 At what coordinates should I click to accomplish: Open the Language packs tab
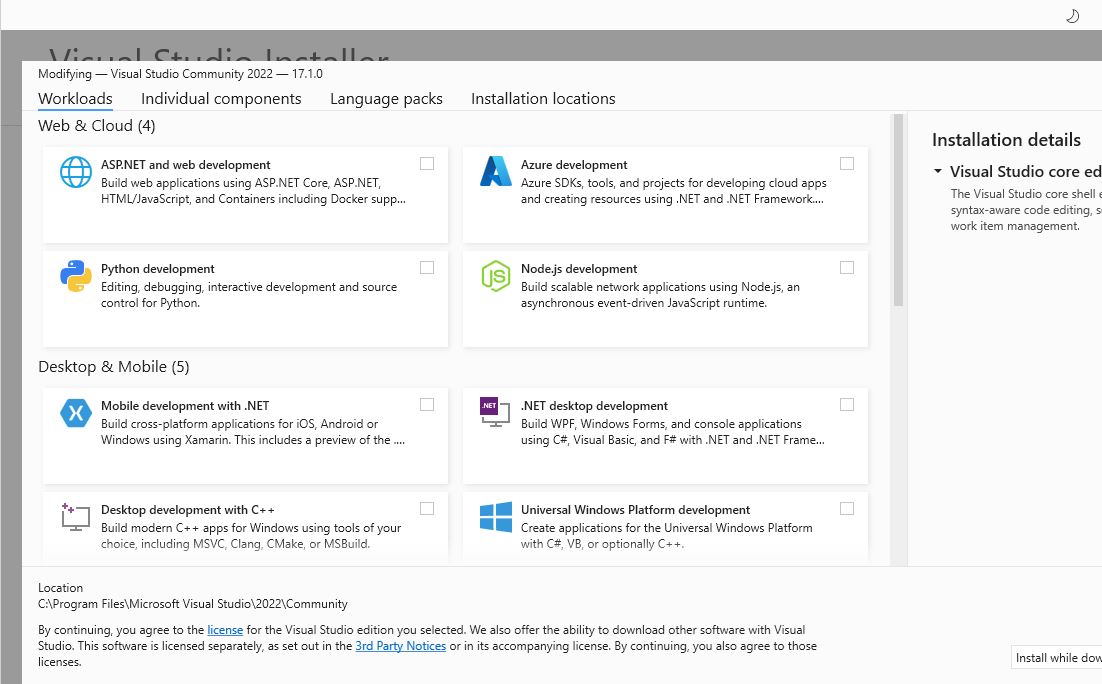tap(386, 98)
